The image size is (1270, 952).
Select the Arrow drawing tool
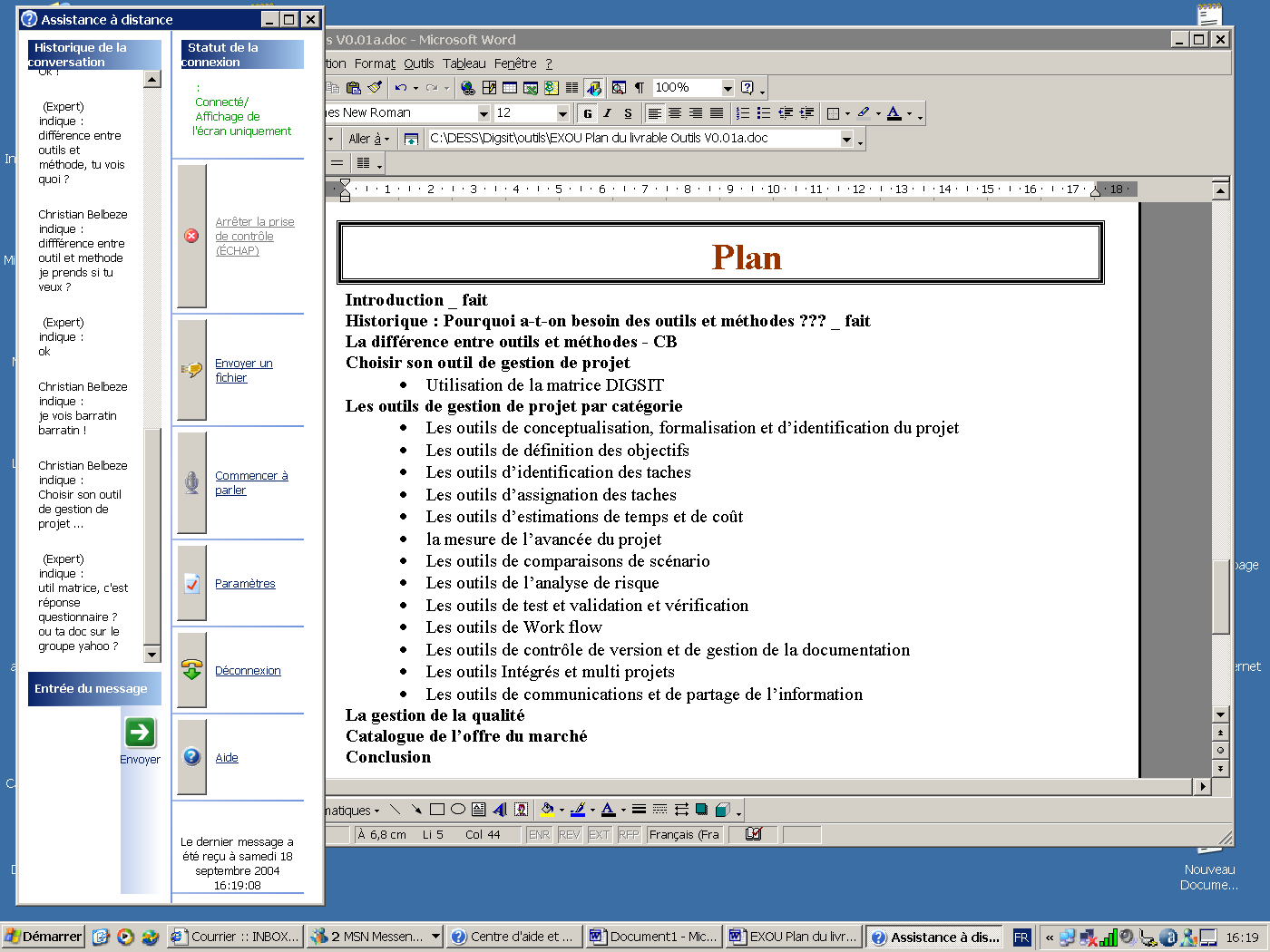coord(415,810)
